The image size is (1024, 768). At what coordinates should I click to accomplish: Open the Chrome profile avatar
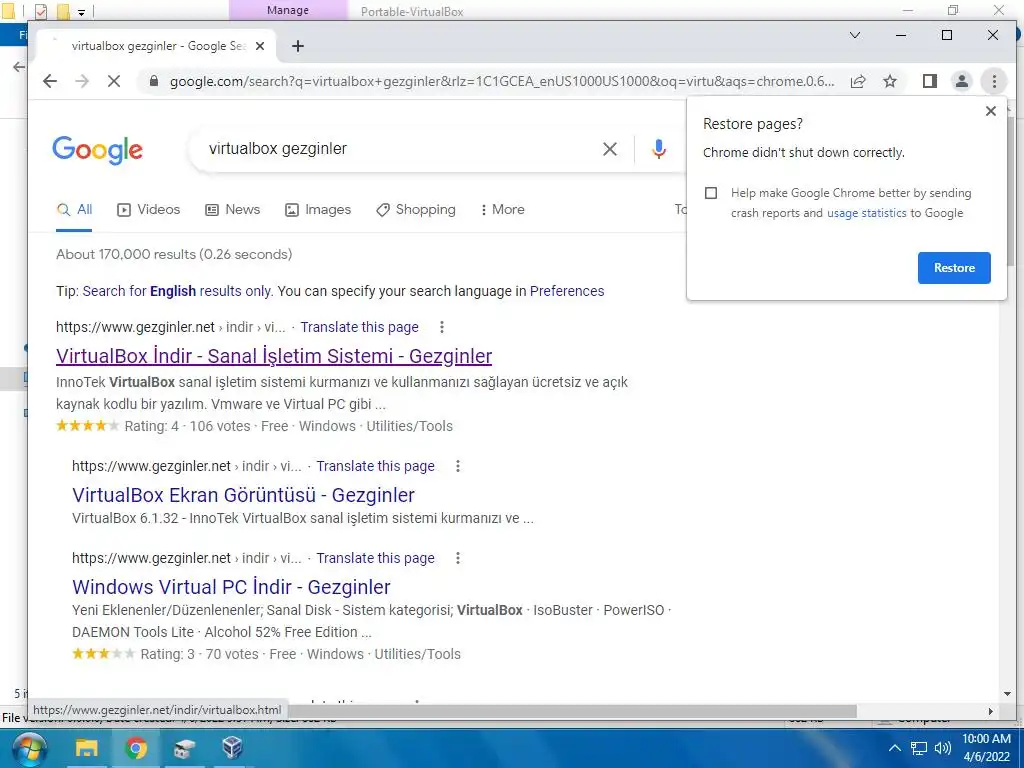tap(962, 81)
